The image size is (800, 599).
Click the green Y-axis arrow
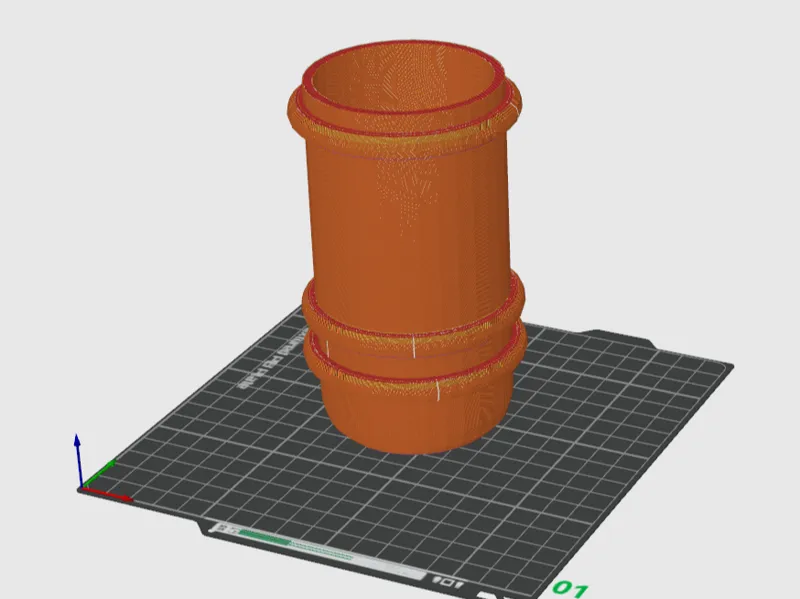point(99,472)
